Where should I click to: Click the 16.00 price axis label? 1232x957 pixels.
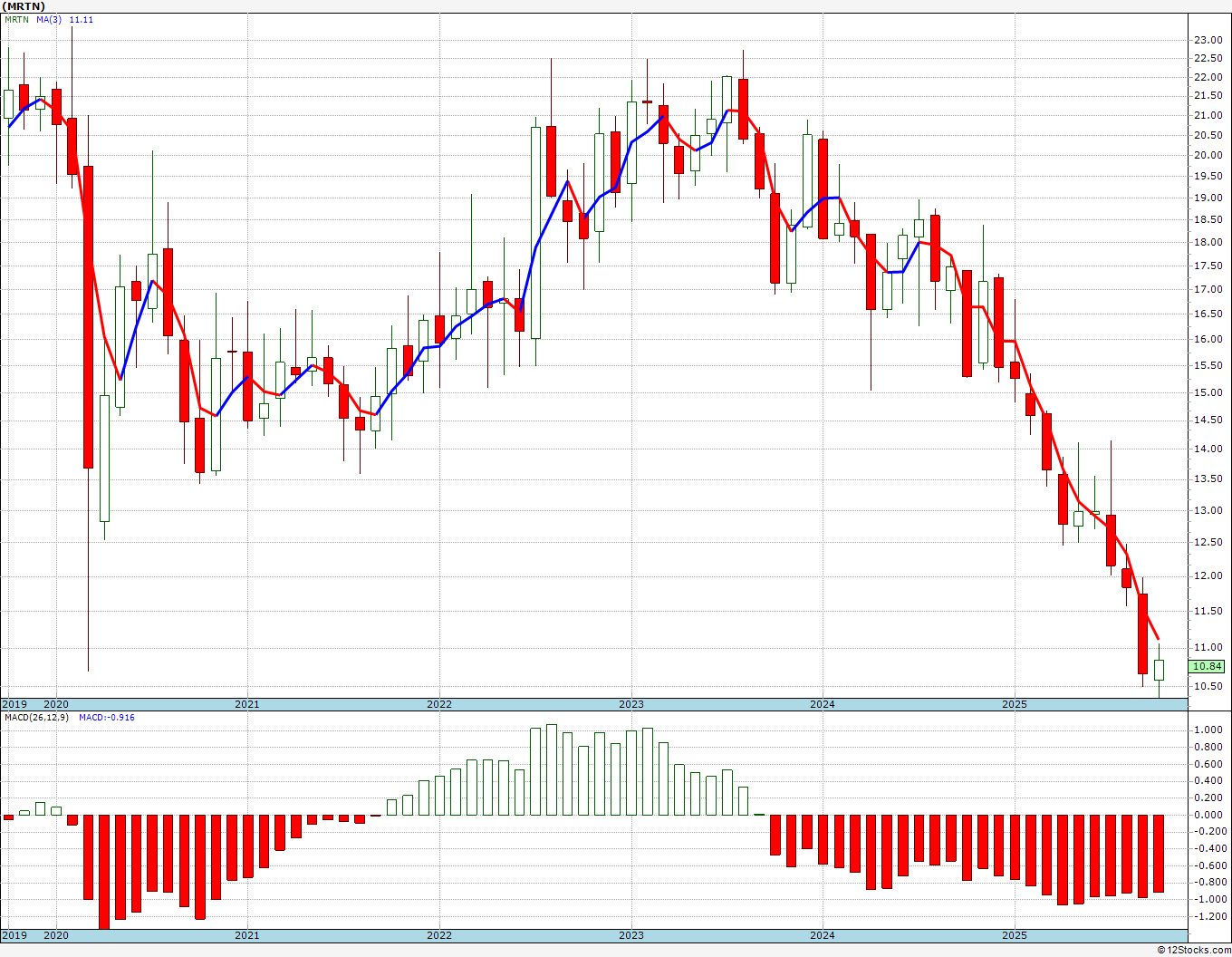click(1208, 339)
